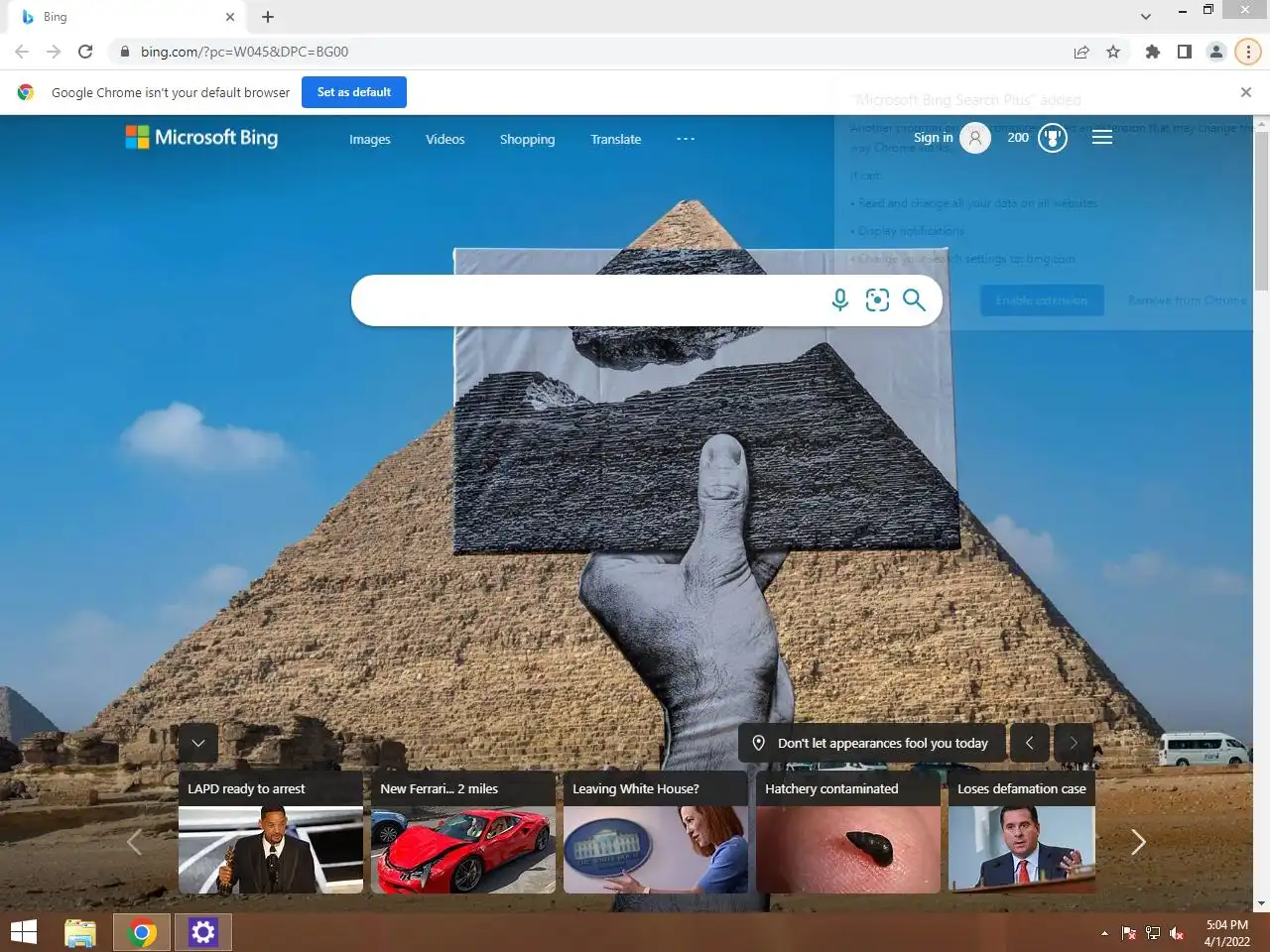Viewport: 1270px width, 952px height.
Task: Open 'Loses defamation case' story
Action: pos(1022,832)
